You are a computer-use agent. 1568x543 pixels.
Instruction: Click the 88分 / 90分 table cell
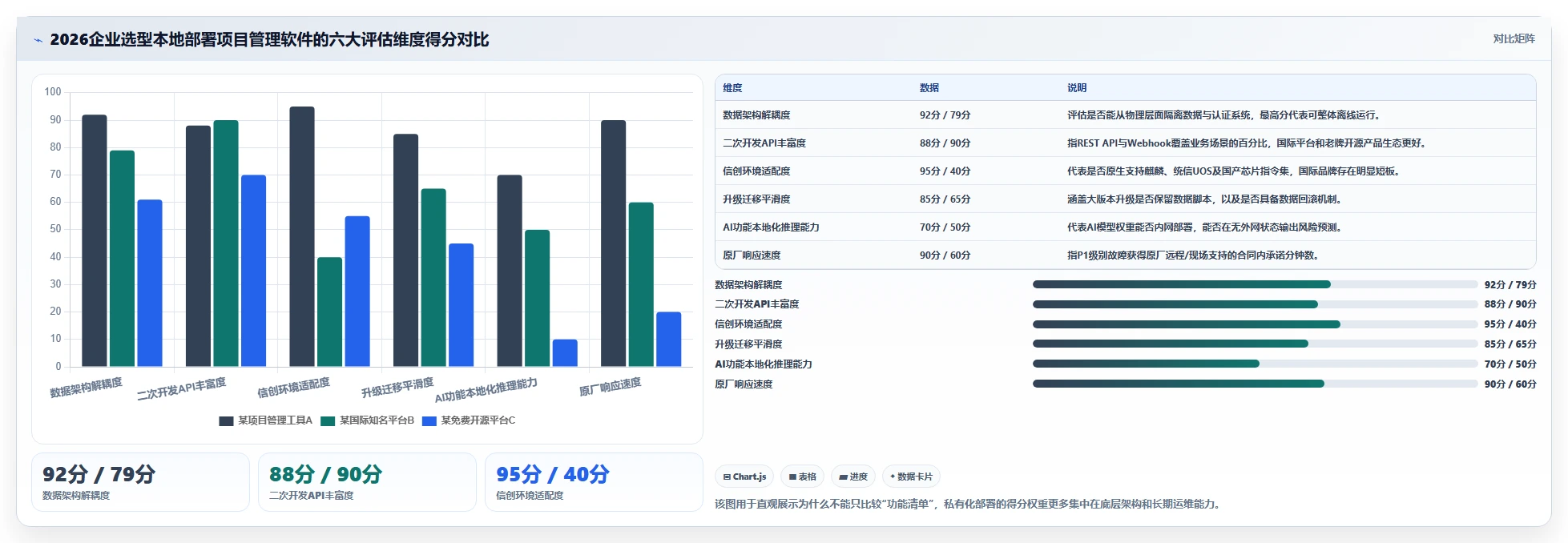point(945,143)
